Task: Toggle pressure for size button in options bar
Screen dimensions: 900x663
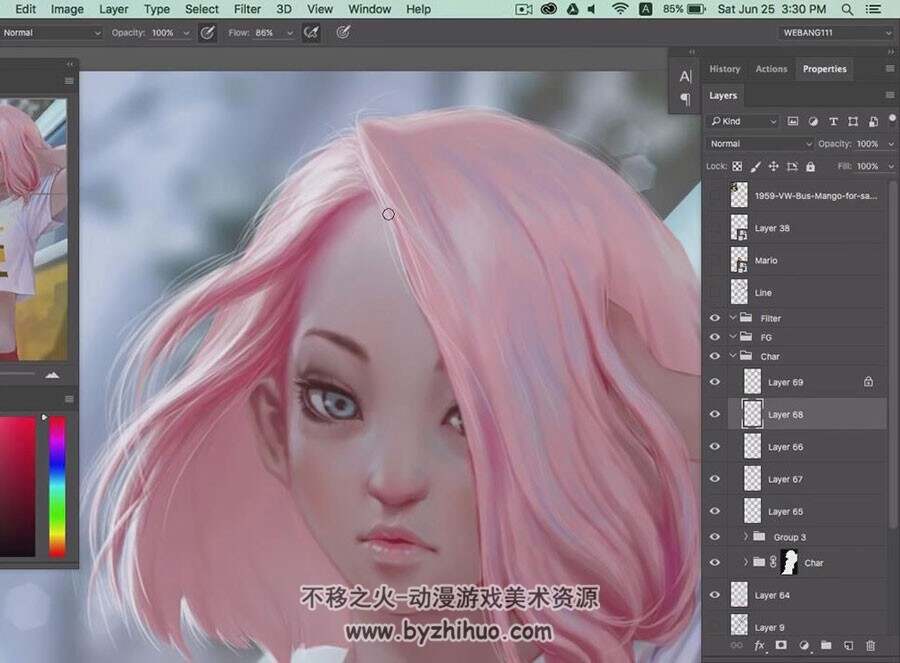Action: tap(343, 33)
